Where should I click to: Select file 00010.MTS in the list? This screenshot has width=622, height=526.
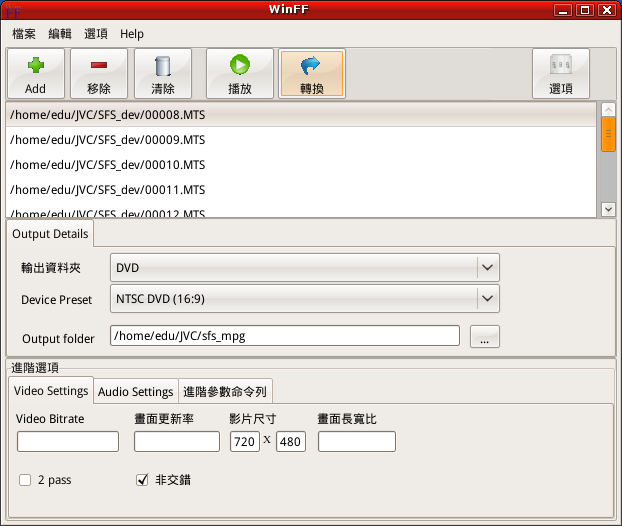coord(108,165)
